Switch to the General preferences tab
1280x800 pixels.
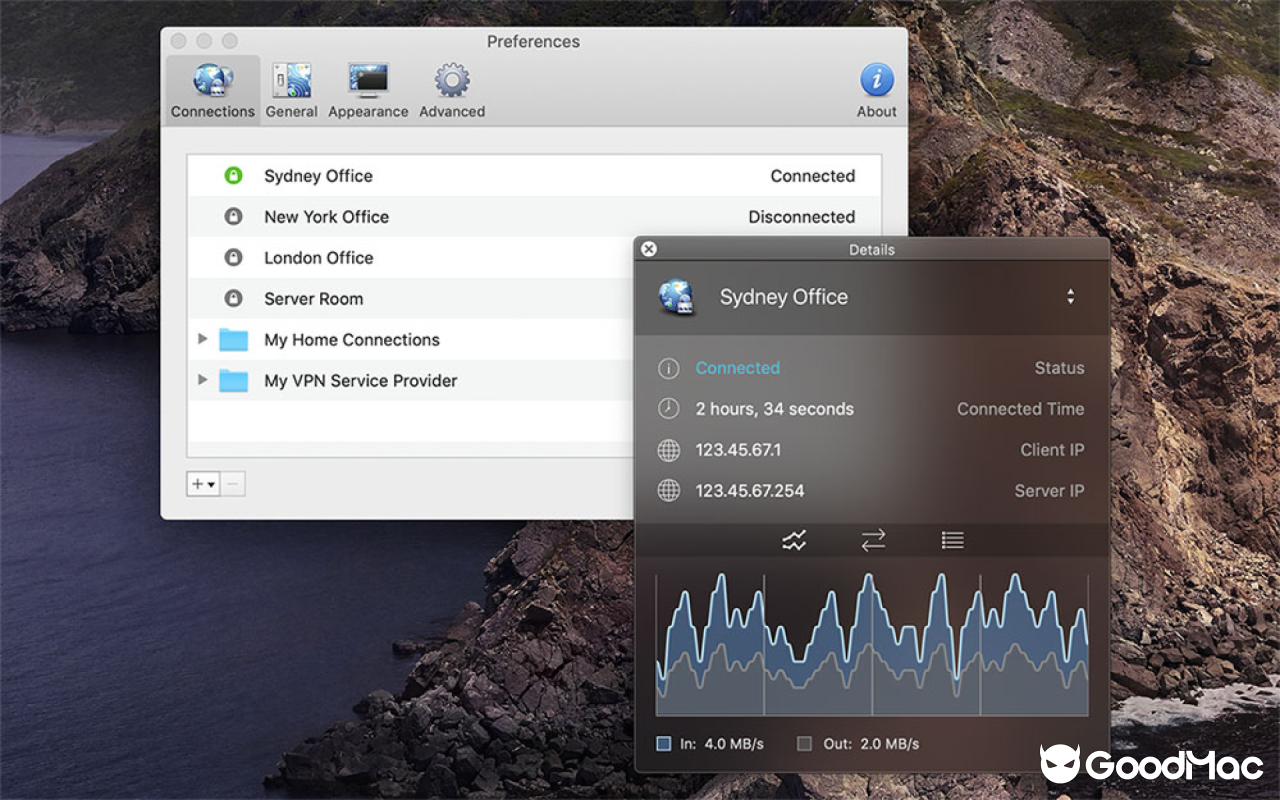(291, 88)
